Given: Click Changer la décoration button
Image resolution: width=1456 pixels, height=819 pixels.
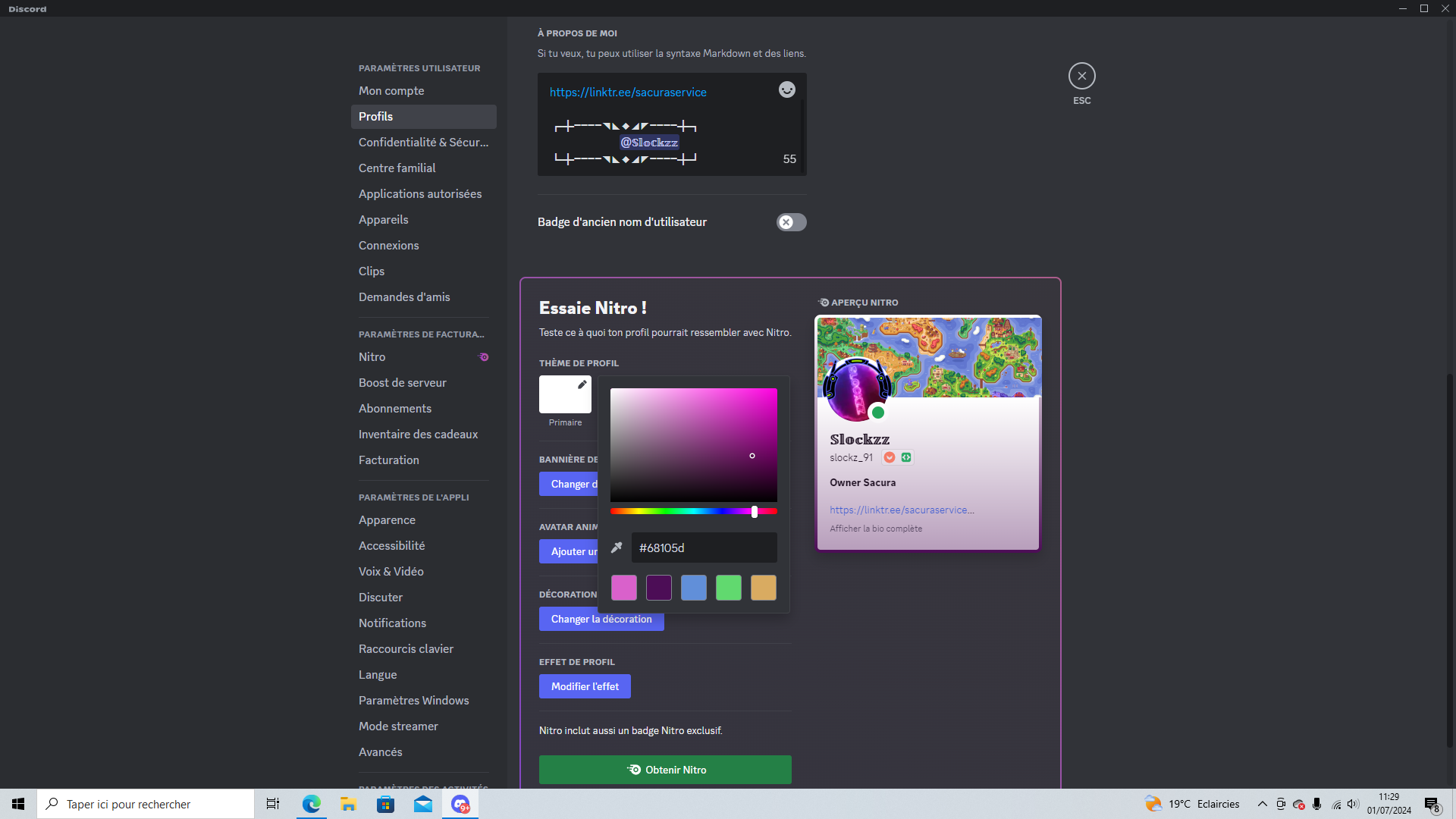Looking at the screenshot, I should 601,619.
